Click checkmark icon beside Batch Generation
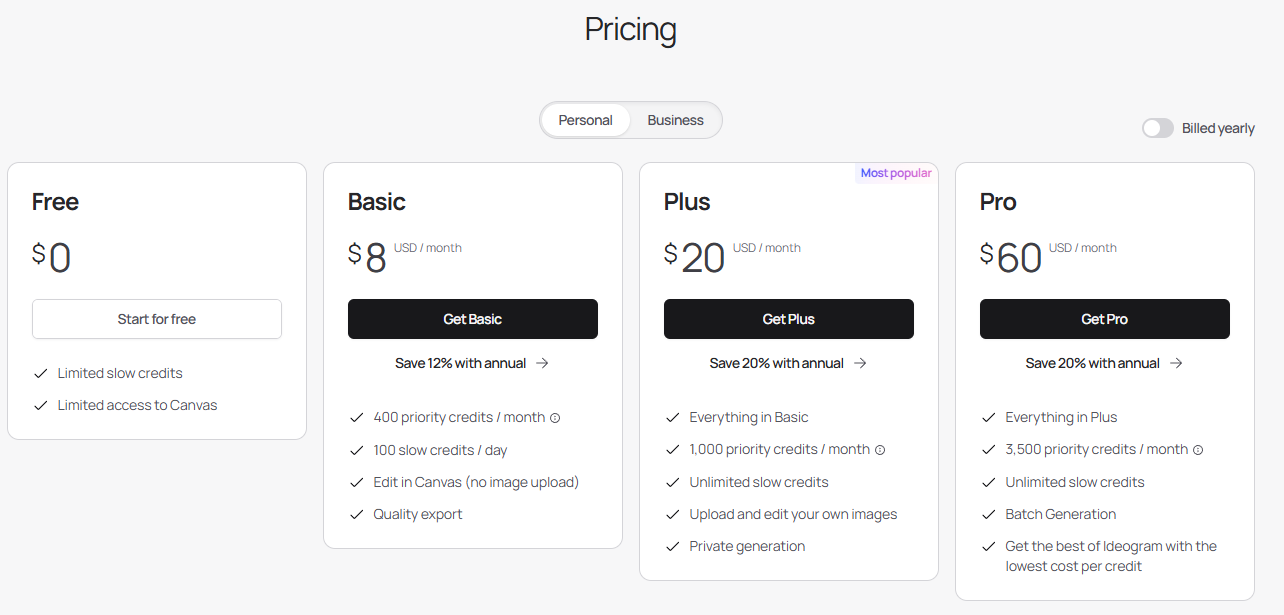 click(988, 514)
